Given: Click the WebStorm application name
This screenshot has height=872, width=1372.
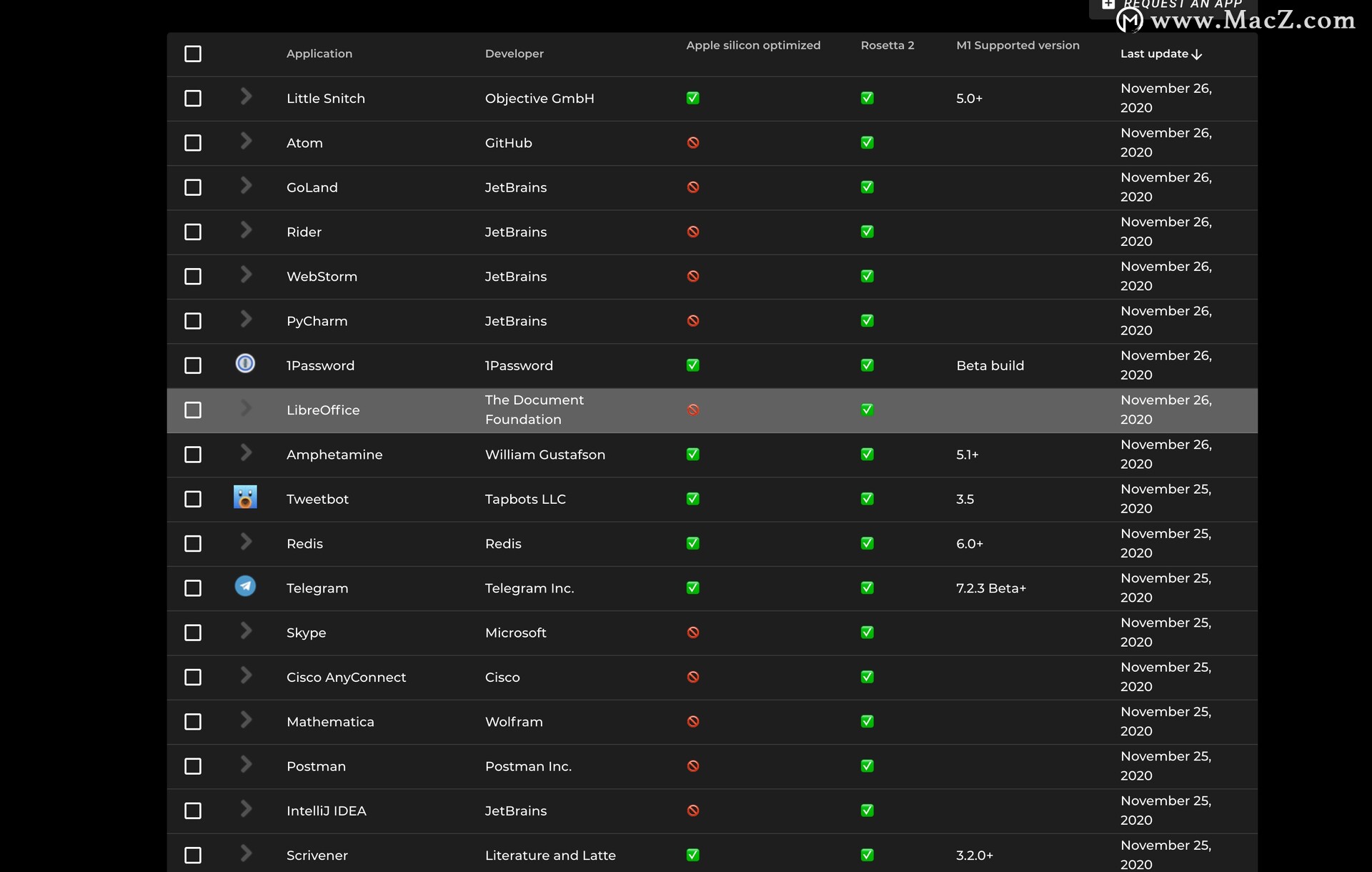Looking at the screenshot, I should point(322,277).
